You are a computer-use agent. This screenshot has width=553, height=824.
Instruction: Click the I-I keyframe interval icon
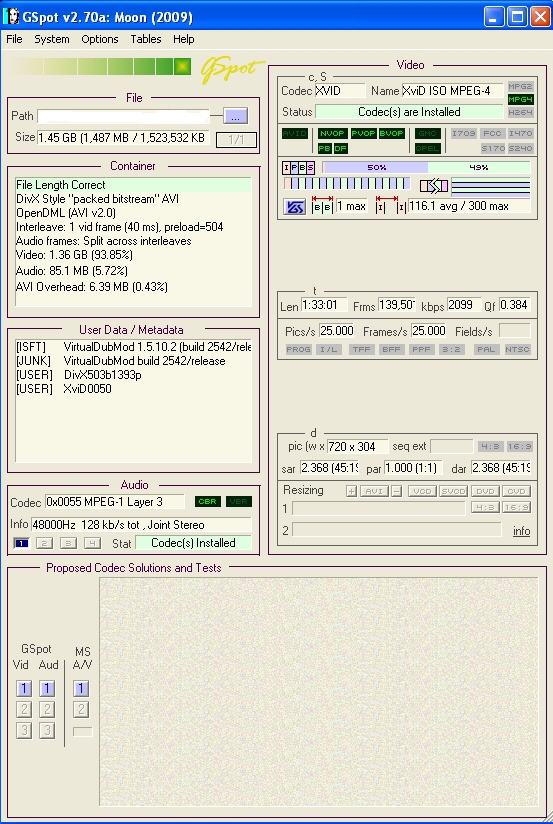(391, 205)
